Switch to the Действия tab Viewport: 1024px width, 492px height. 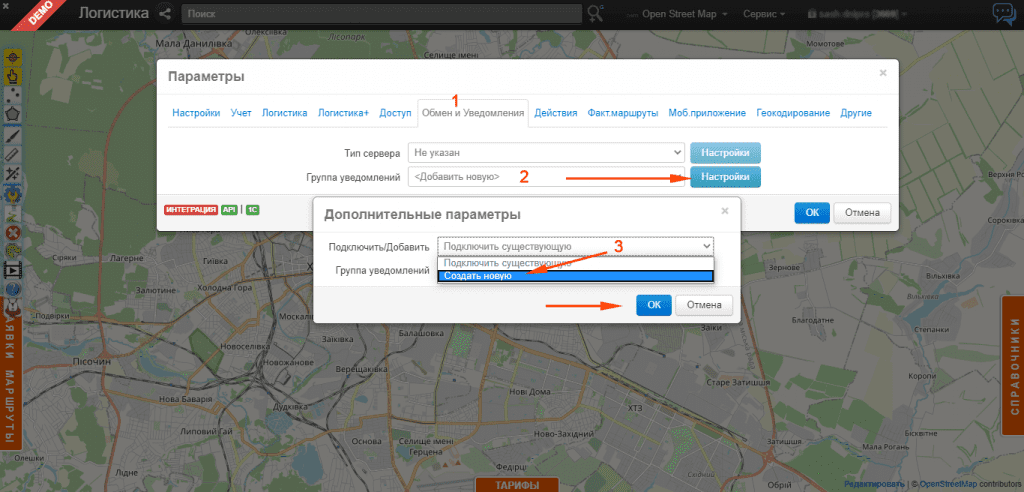[556, 113]
